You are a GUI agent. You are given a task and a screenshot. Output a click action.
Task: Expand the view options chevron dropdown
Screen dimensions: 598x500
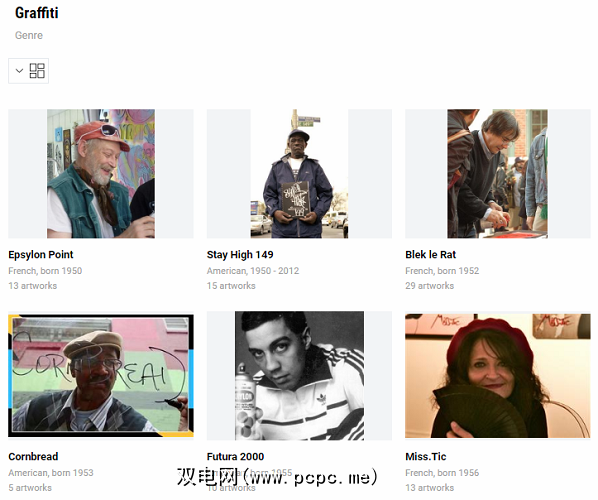click(19, 71)
